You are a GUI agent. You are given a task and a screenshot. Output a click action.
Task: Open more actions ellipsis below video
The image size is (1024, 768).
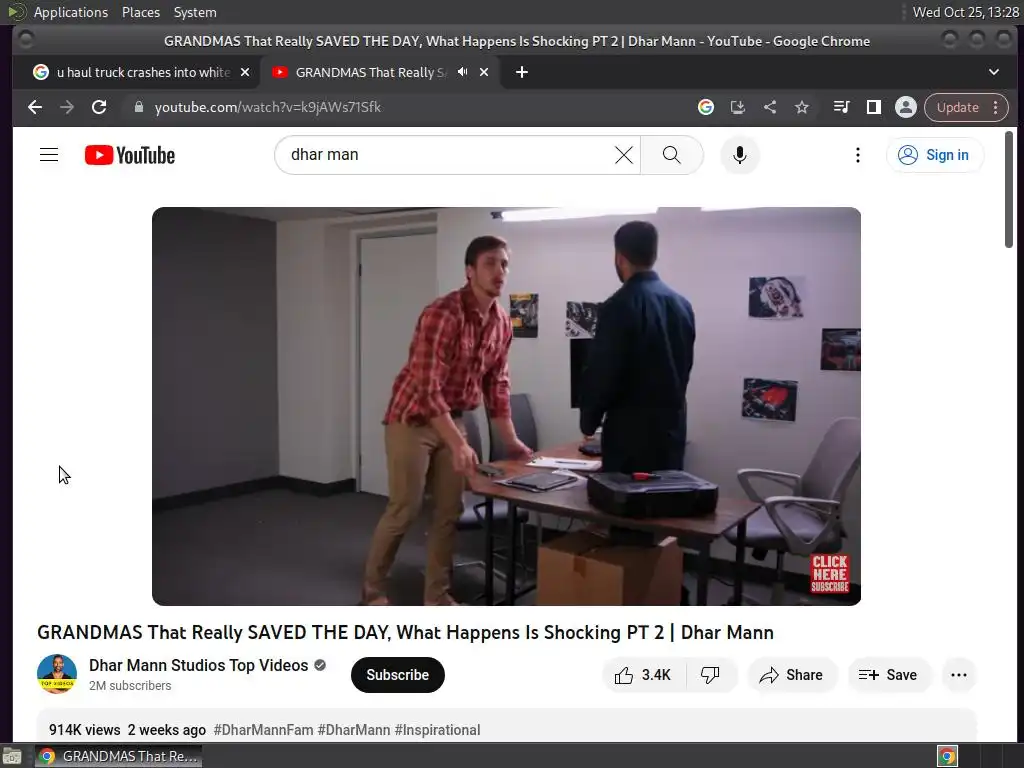click(x=959, y=675)
